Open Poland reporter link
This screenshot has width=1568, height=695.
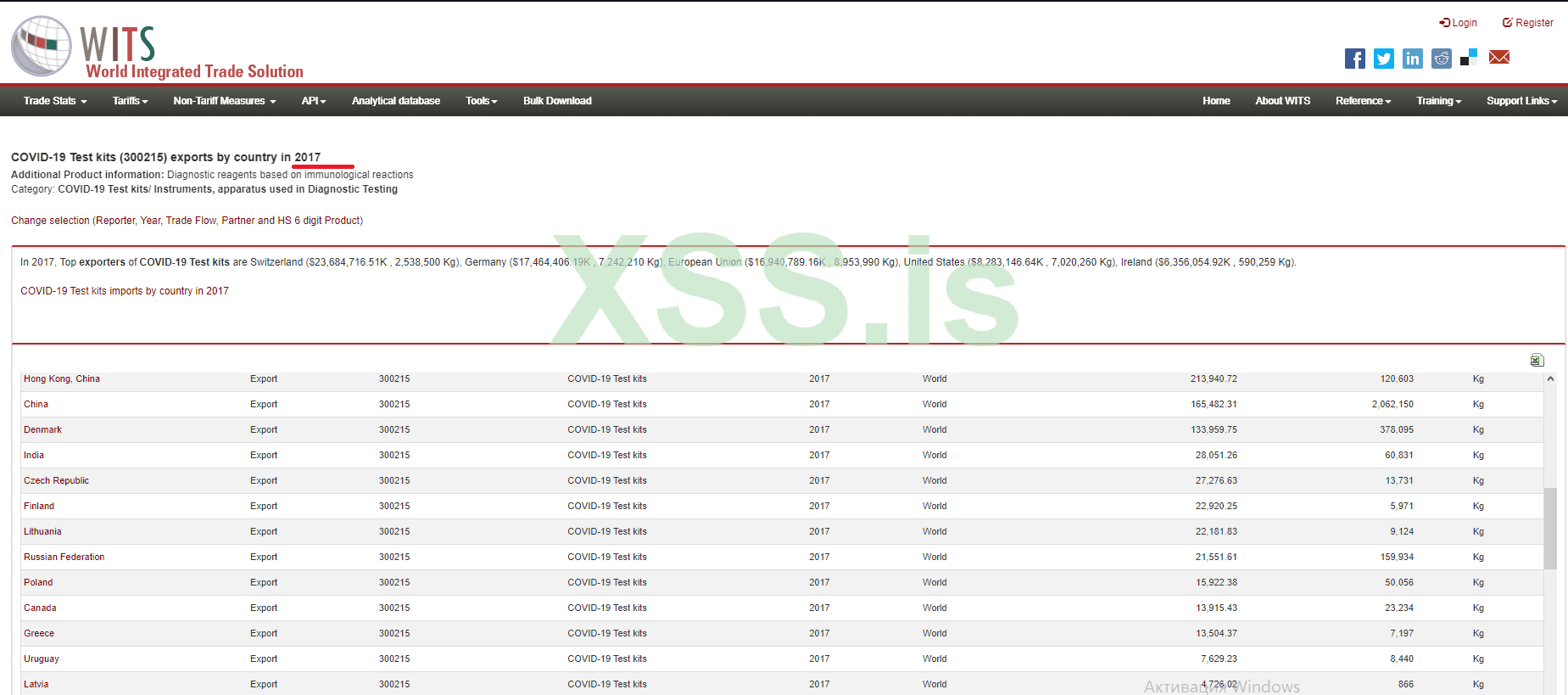tap(38, 583)
